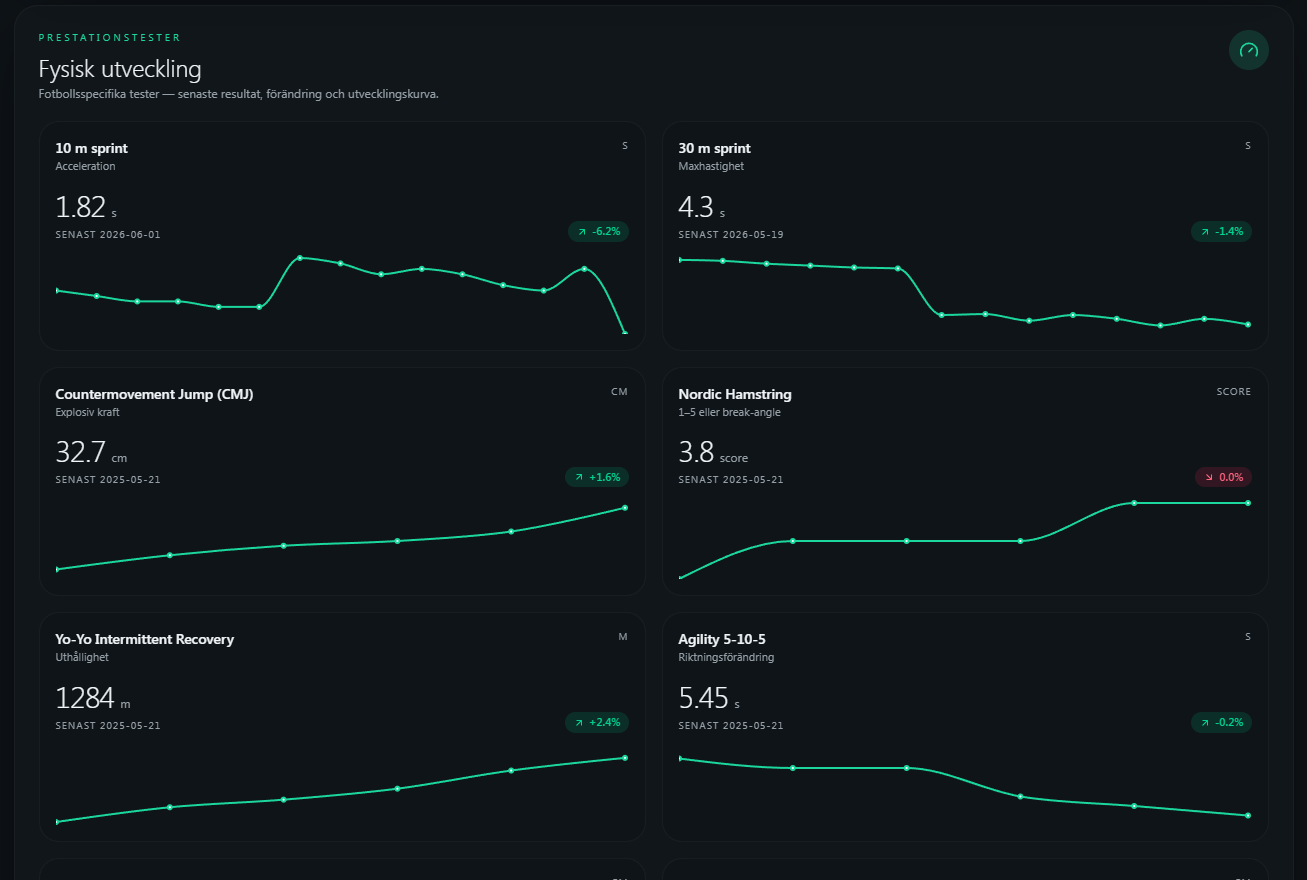Screen dimensions: 1307x880
Task: Click the uppercase M unit tag on Yo-Yo card
Action: click(623, 637)
